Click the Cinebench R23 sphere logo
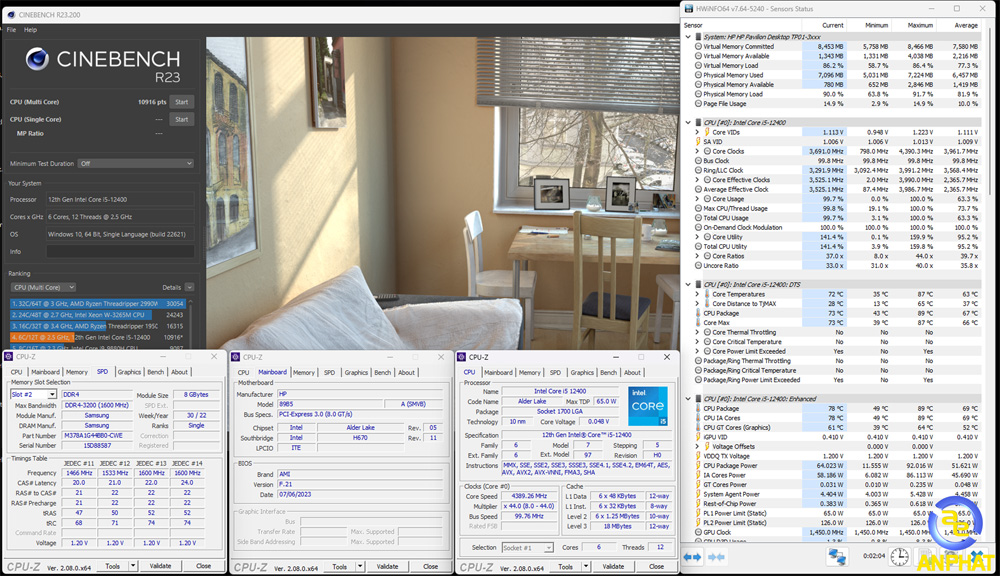 (x=38, y=59)
